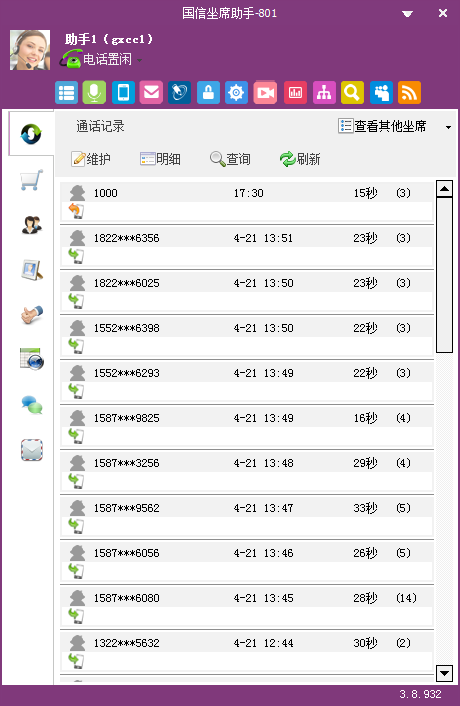Select call record 1587***3256
Screen dimensions: 460x706
(247, 472)
